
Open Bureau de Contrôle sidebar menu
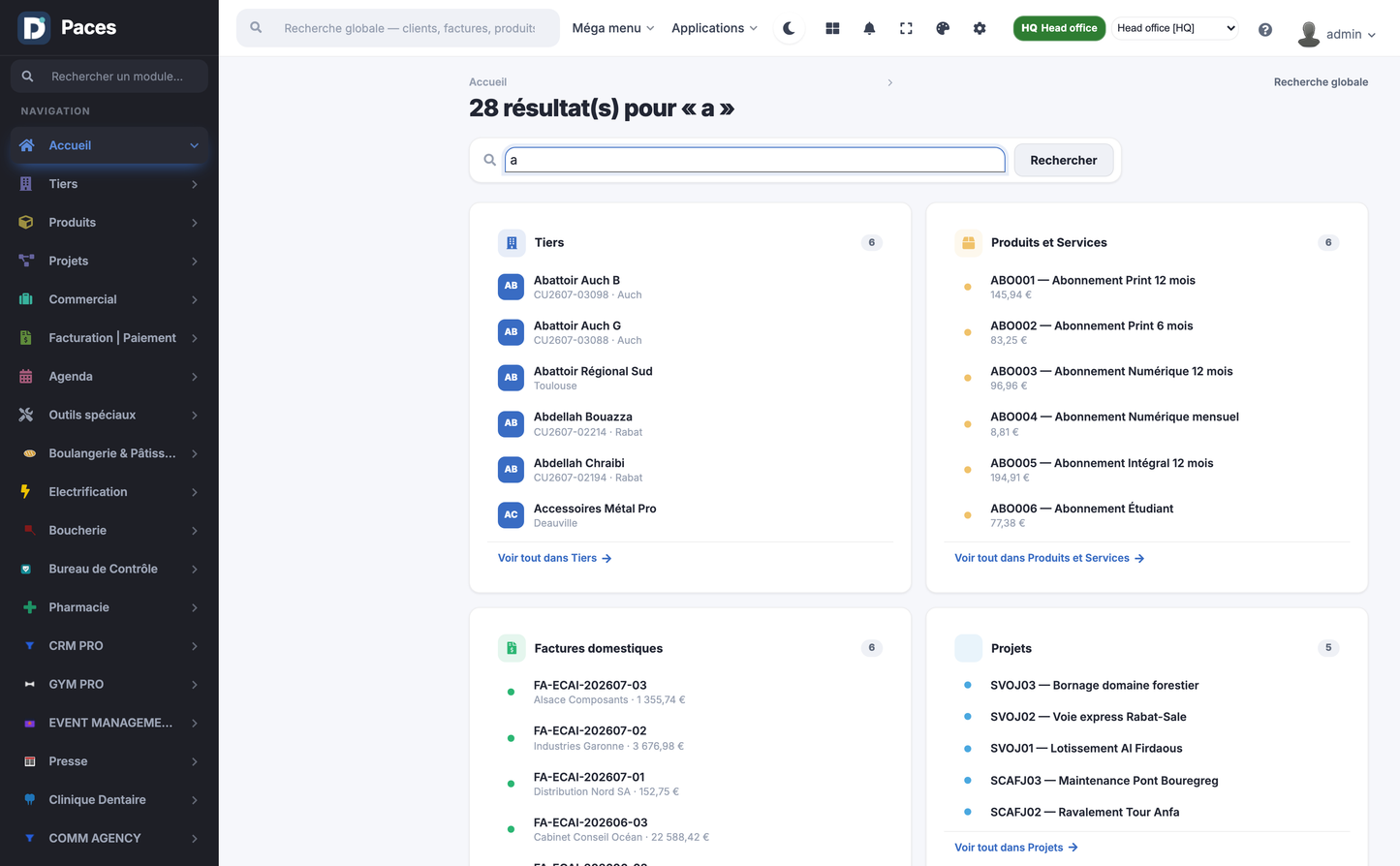click(109, 569)
